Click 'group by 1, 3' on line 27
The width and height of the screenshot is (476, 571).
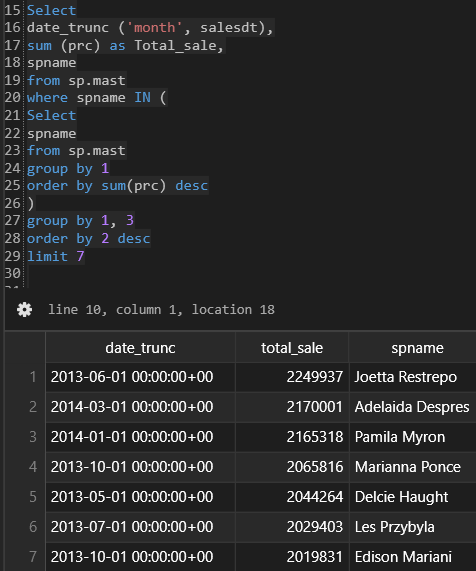(80, 221)
